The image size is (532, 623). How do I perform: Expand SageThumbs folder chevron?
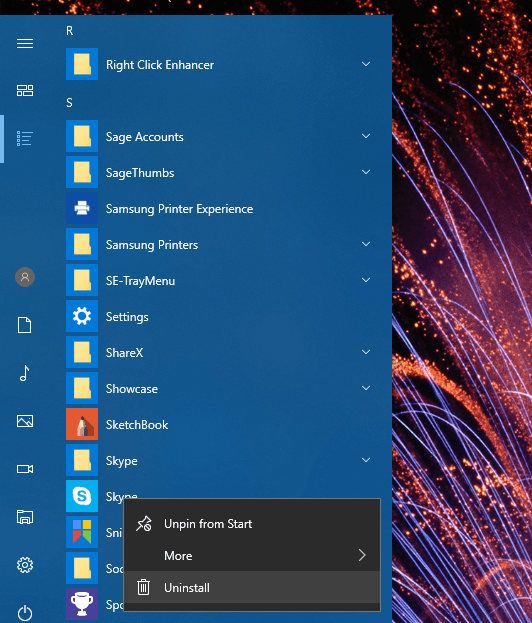[x=366, y=172]
